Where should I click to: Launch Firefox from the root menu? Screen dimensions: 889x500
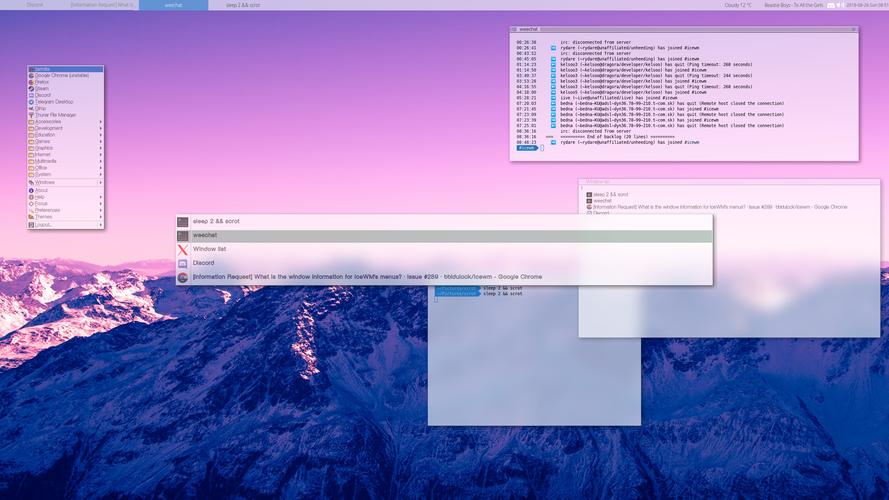click(x=65, y=82)
